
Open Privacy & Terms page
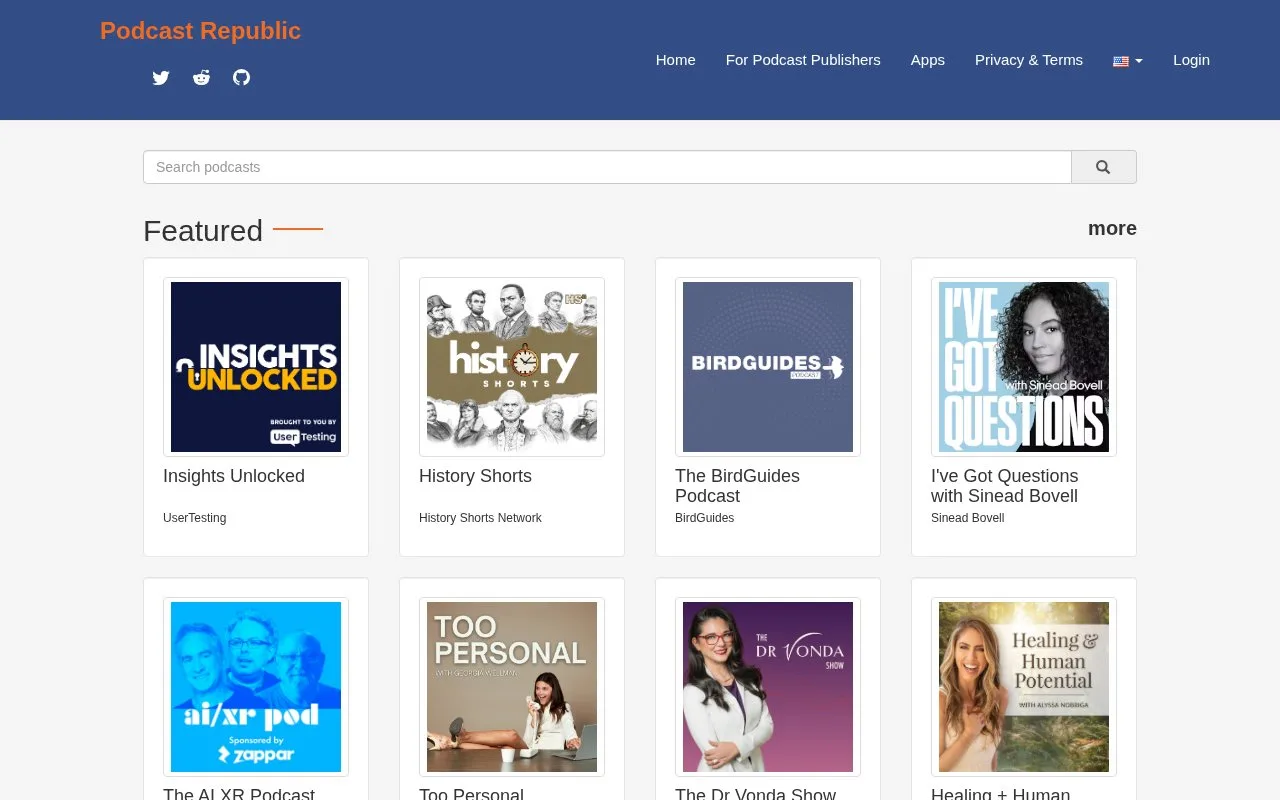[x=1029, y=60]
